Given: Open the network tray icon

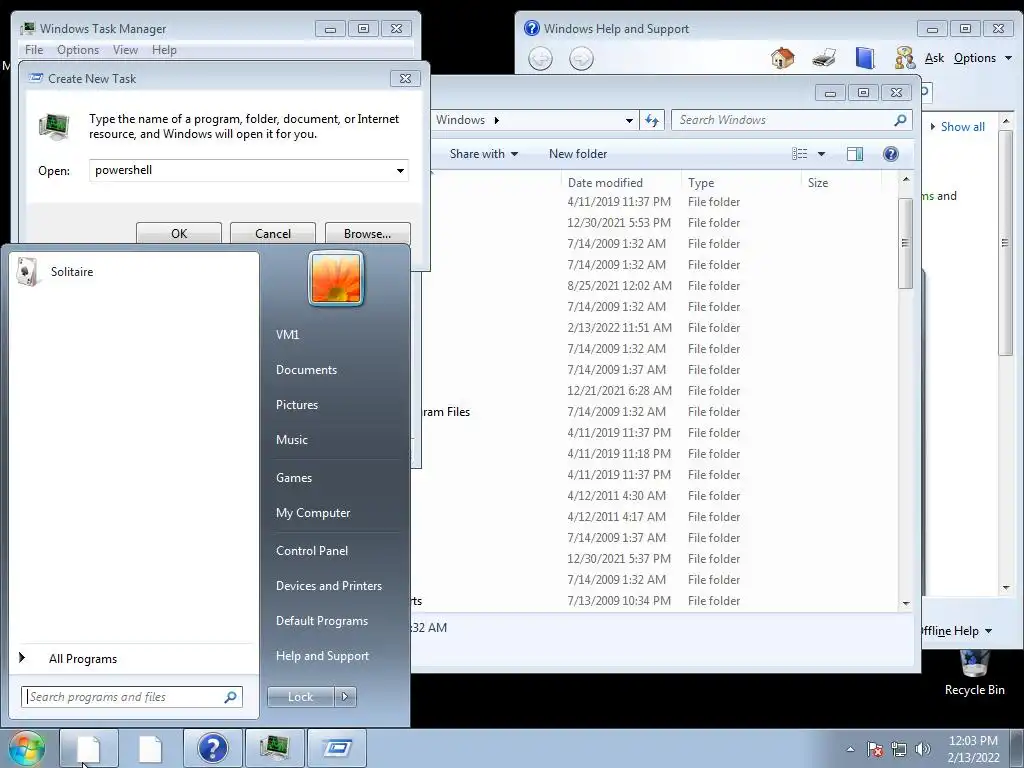Looking at the screenshot, I should [899, 749].
